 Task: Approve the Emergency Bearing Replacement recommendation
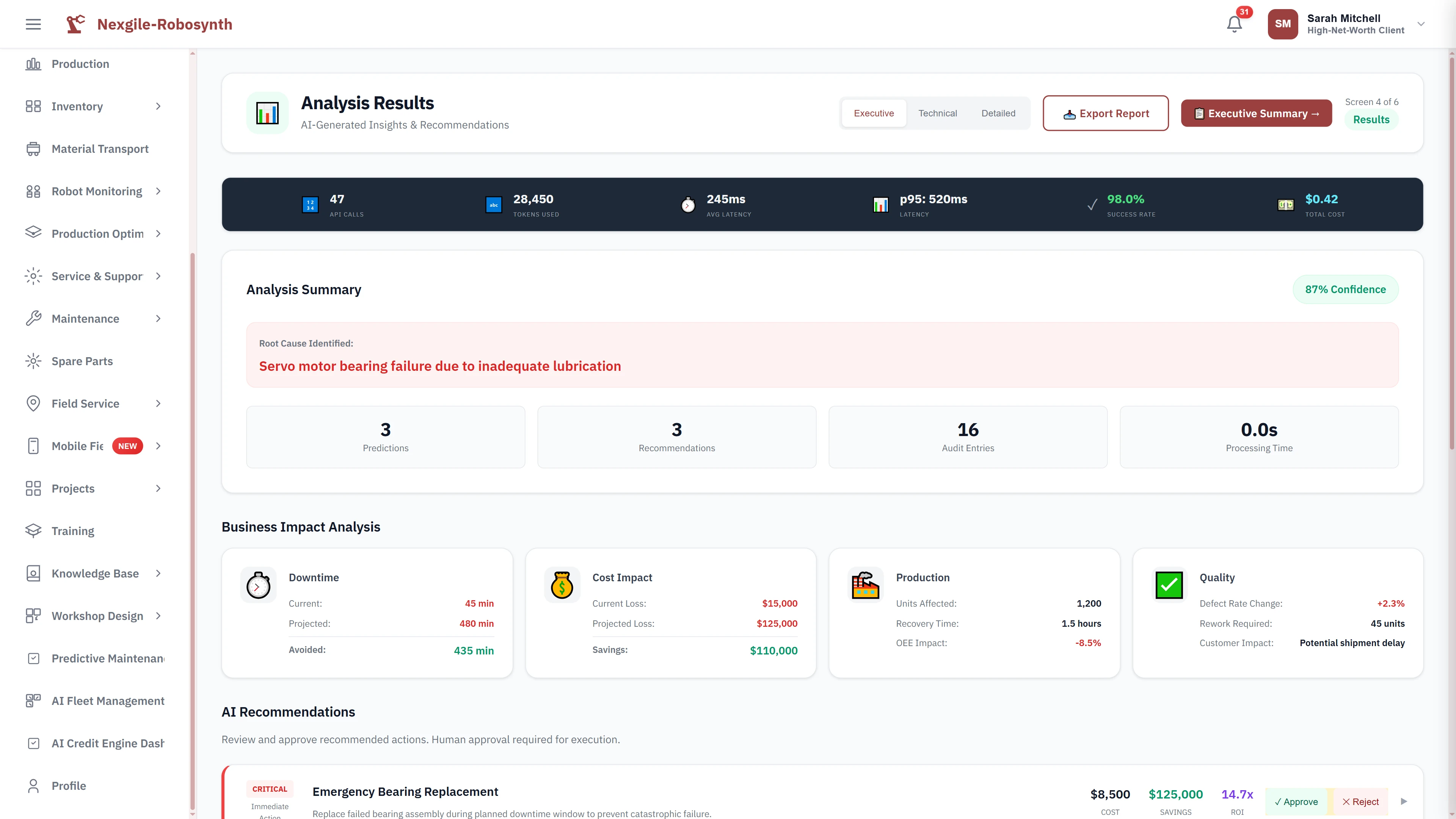1297,802
